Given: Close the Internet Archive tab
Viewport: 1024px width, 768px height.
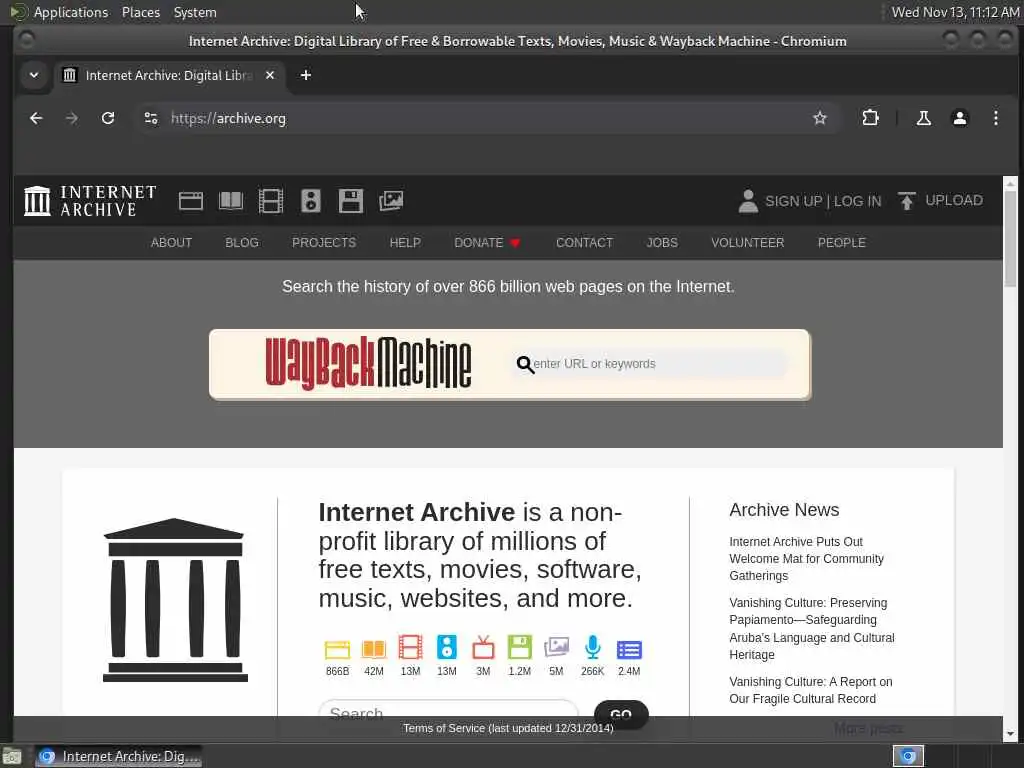Looking at the screenshot, I should (x=270, y=75).
